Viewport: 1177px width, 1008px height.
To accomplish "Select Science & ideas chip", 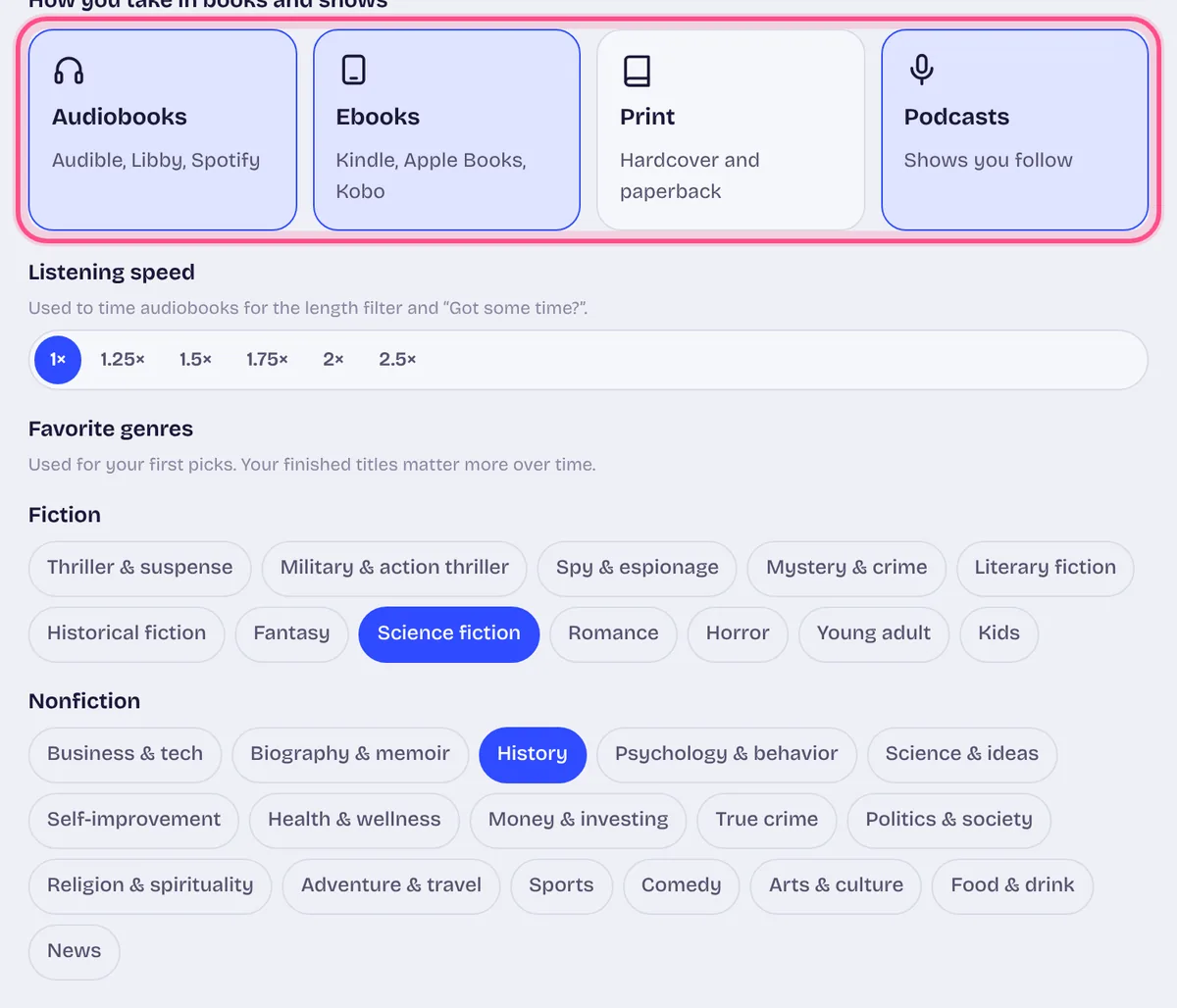I will pos(962,754).
